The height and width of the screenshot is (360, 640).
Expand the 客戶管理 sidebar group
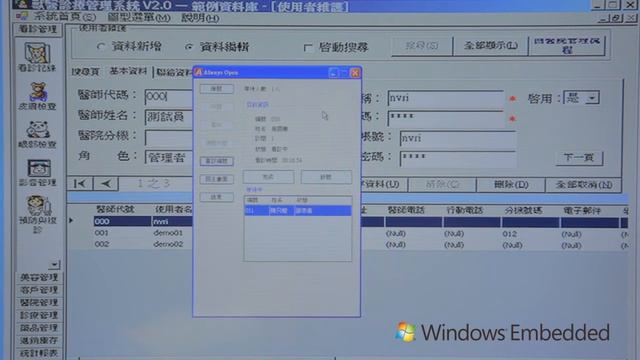(x=39, y=290)
